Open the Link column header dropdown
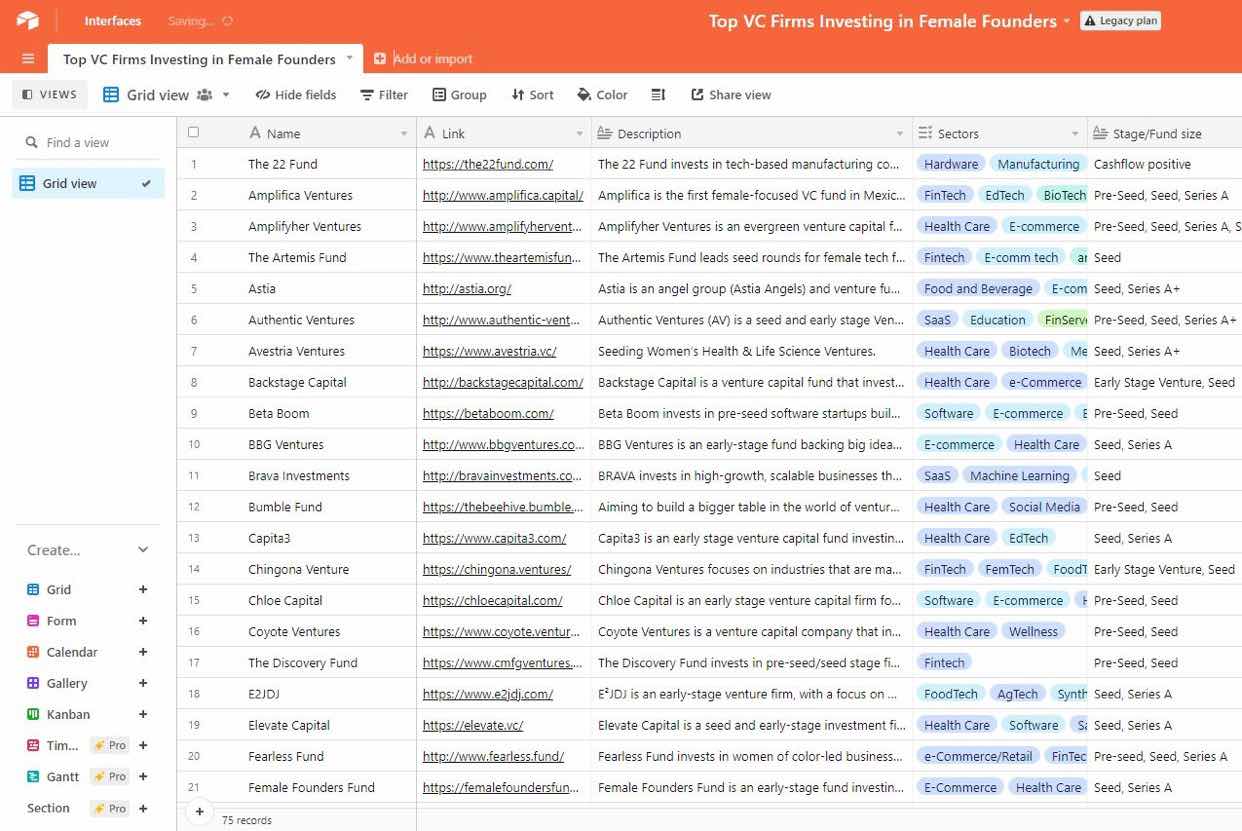 (x=579, y=134)
